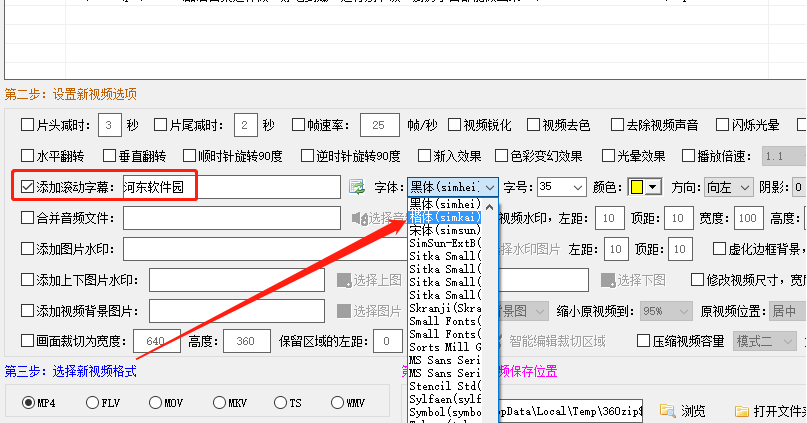Viewport: 807px width, 423px height.
Task: Toggle the 帧速率 checkbox
Action: (x=298, y=125)
